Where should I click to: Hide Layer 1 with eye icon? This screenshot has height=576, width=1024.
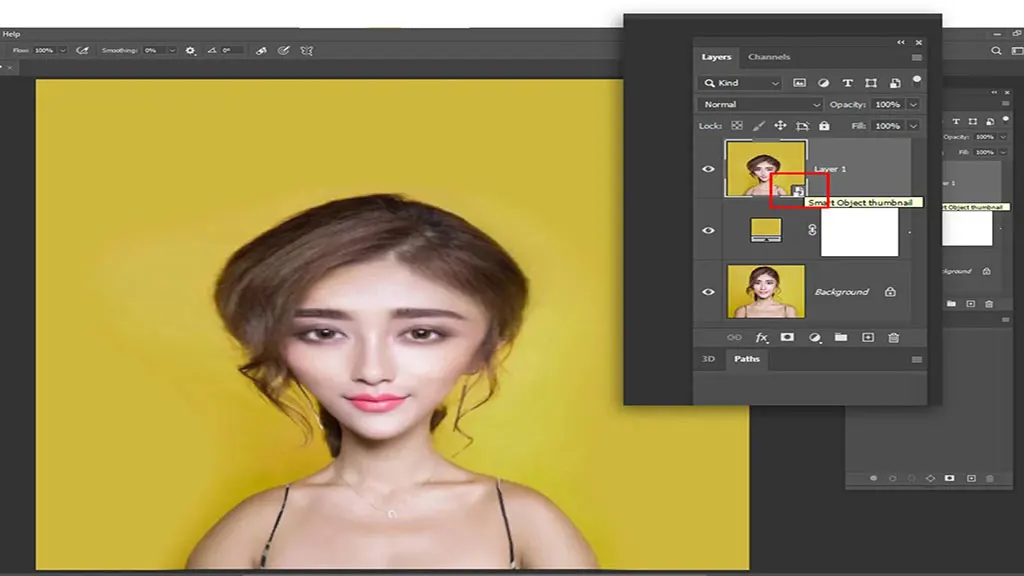708,169
